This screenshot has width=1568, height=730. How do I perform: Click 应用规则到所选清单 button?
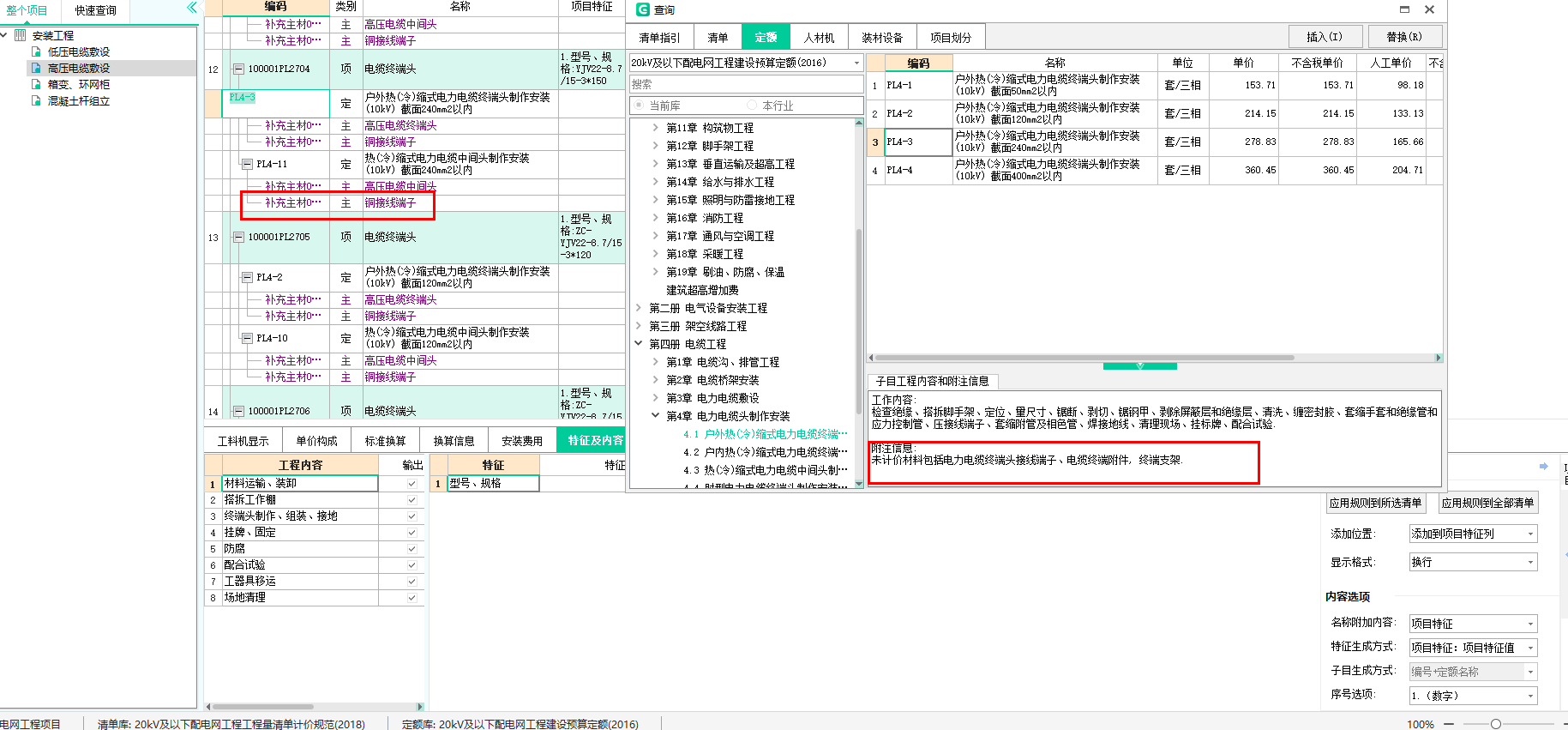tap(1375, 503)
